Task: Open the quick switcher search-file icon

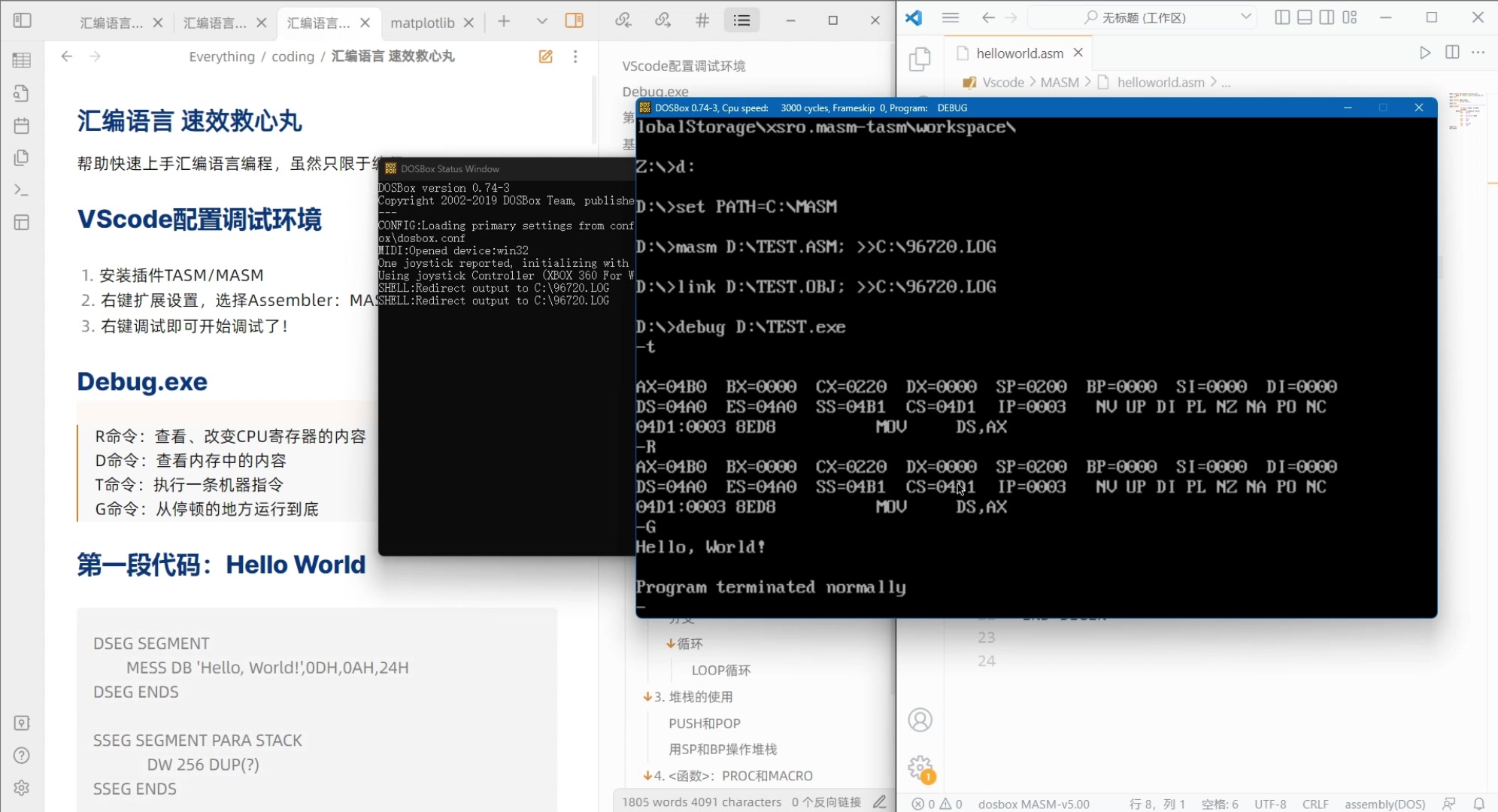Action: tap(22, 93)
